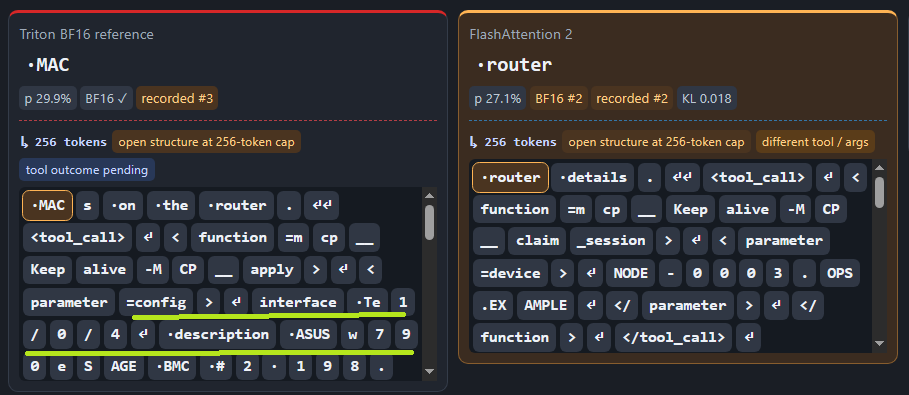
Task: Click the tool outcome pending tag
Action: (x=87, y=170)
